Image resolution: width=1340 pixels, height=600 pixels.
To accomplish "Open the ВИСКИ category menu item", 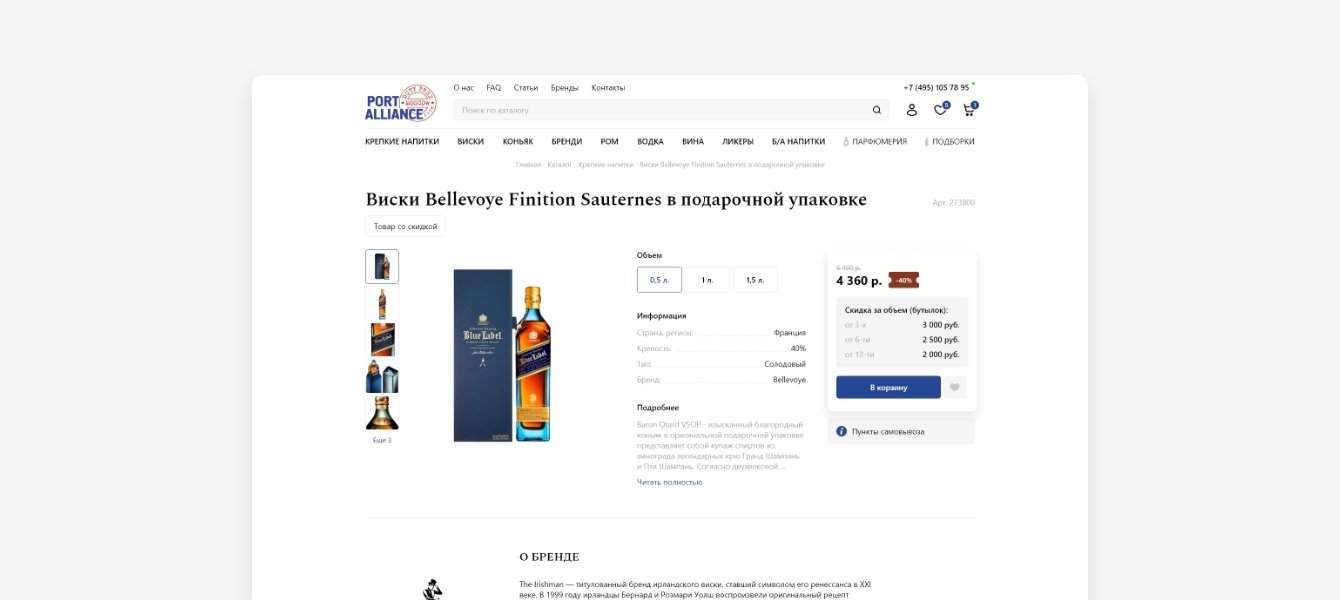I will pyautogui.click(x=471, y=142).
